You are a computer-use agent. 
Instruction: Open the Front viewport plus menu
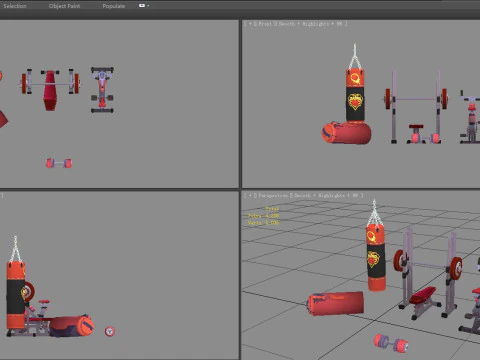[250, 24]
